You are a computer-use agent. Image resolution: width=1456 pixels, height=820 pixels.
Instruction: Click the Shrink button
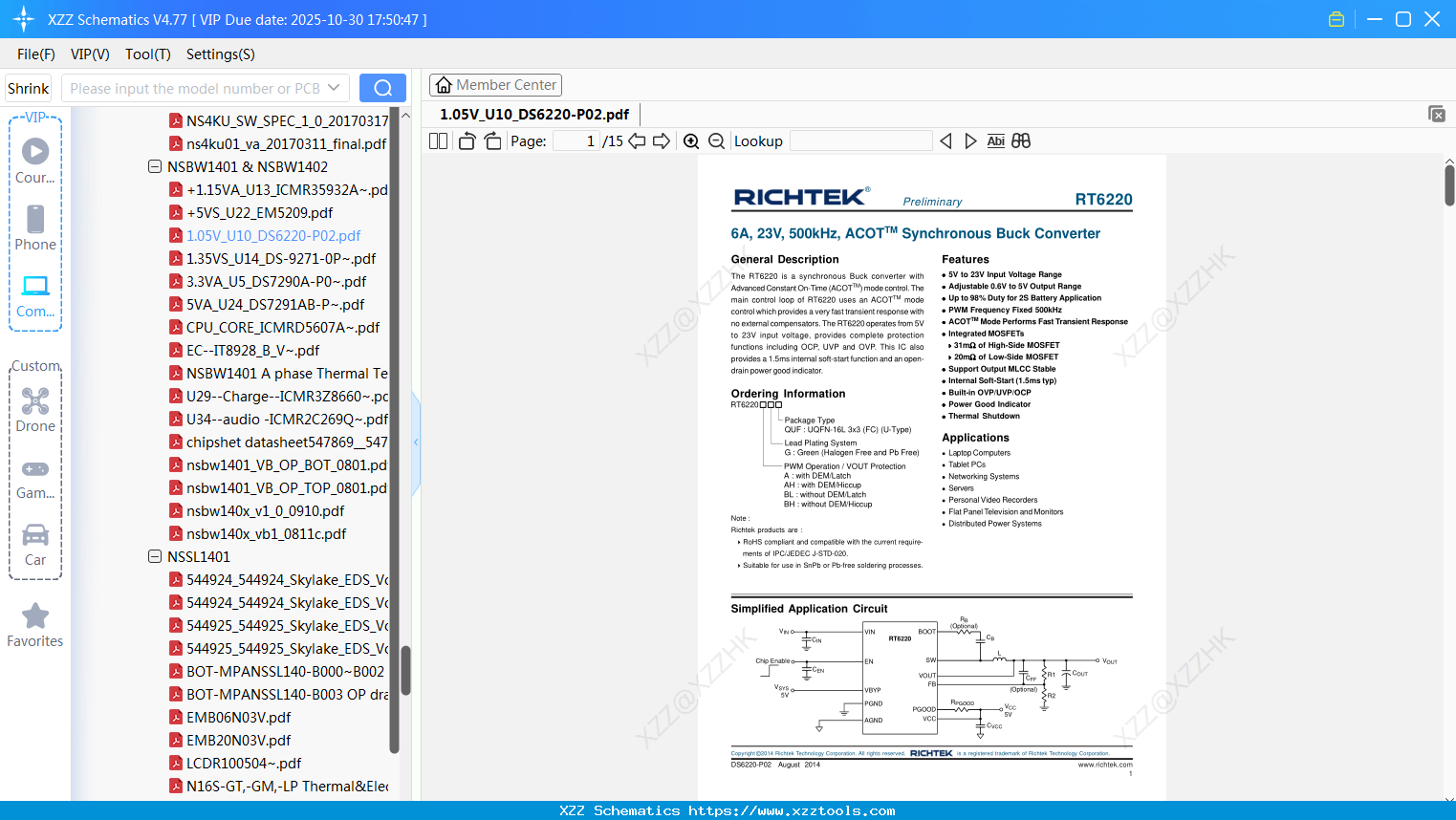(29, 88)
